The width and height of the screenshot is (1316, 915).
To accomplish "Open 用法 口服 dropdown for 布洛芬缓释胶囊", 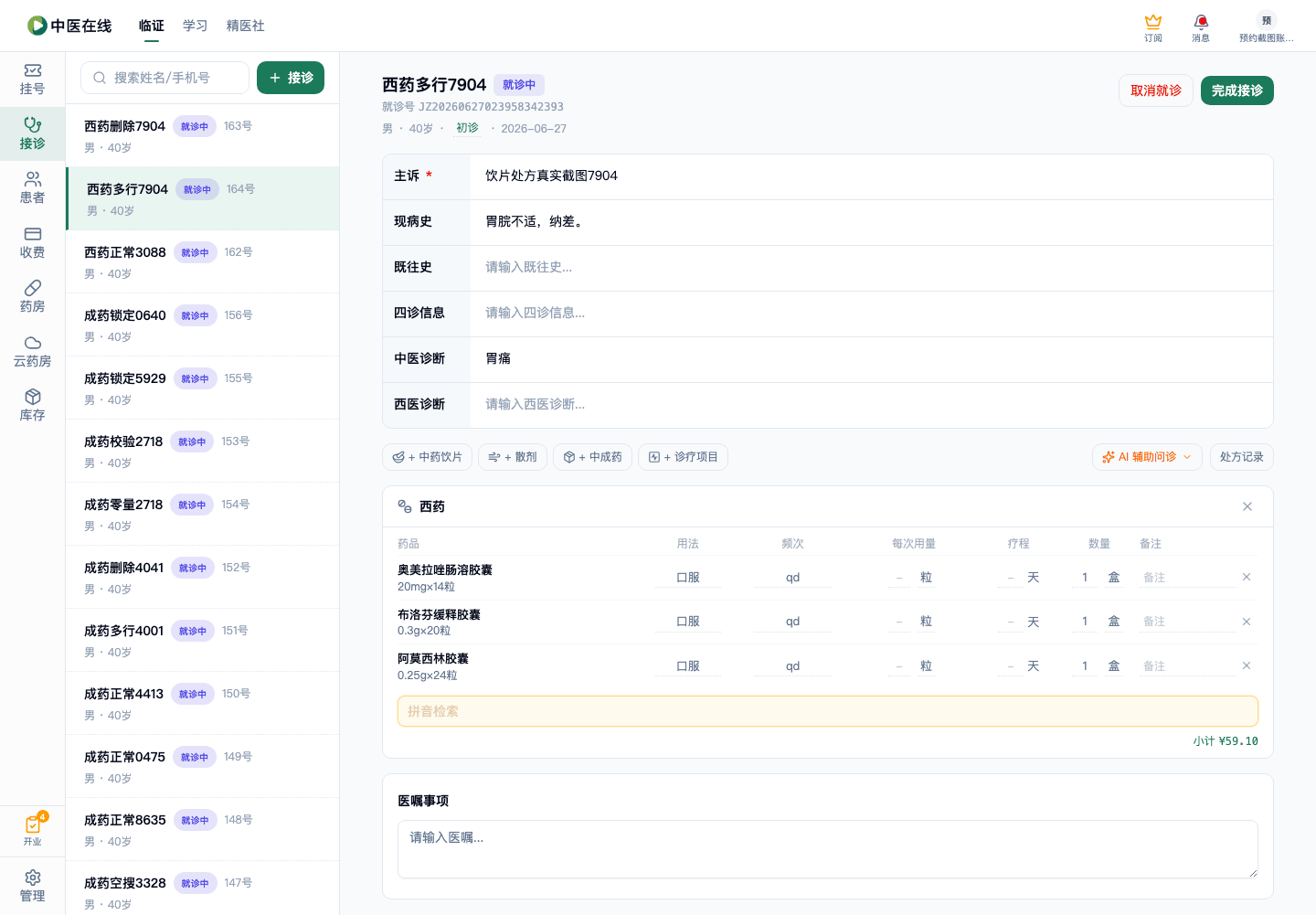I will 687,622.
